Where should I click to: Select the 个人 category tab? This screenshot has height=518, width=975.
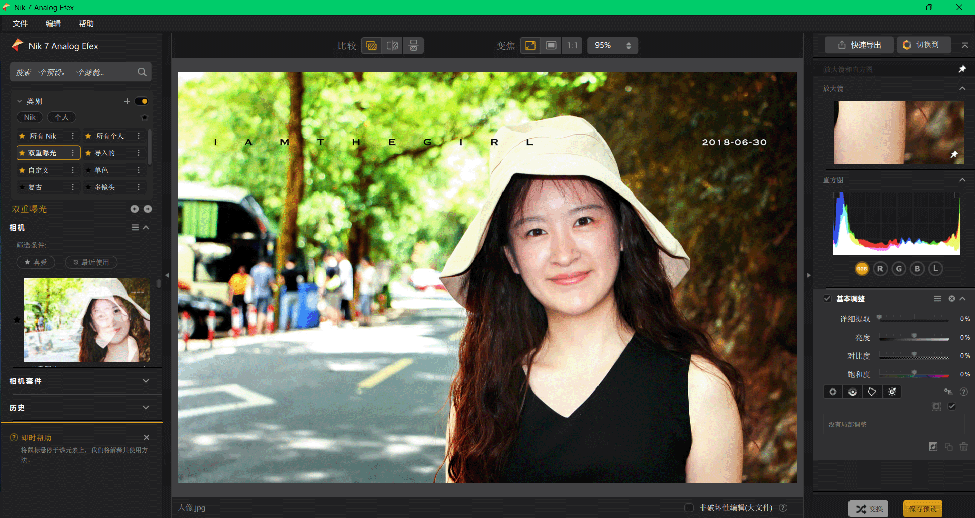pos(61,117)
